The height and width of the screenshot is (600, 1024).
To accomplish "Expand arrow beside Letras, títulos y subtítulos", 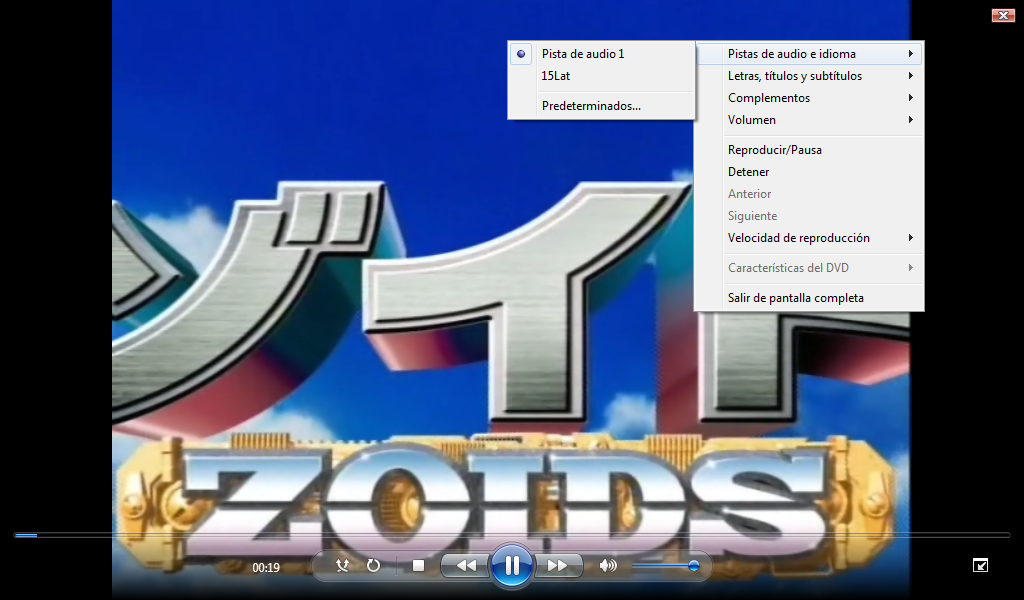I will [910, 76].
